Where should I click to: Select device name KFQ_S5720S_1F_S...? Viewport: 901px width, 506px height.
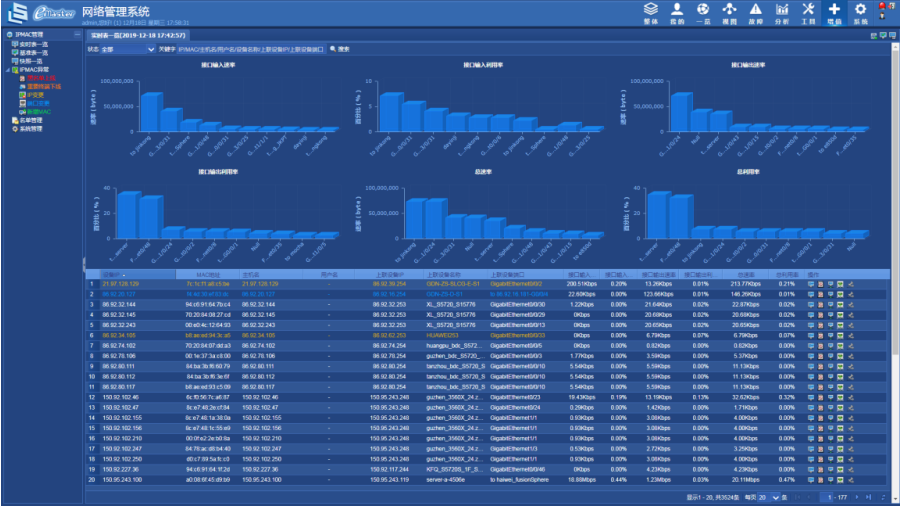[x=456, y=470]
